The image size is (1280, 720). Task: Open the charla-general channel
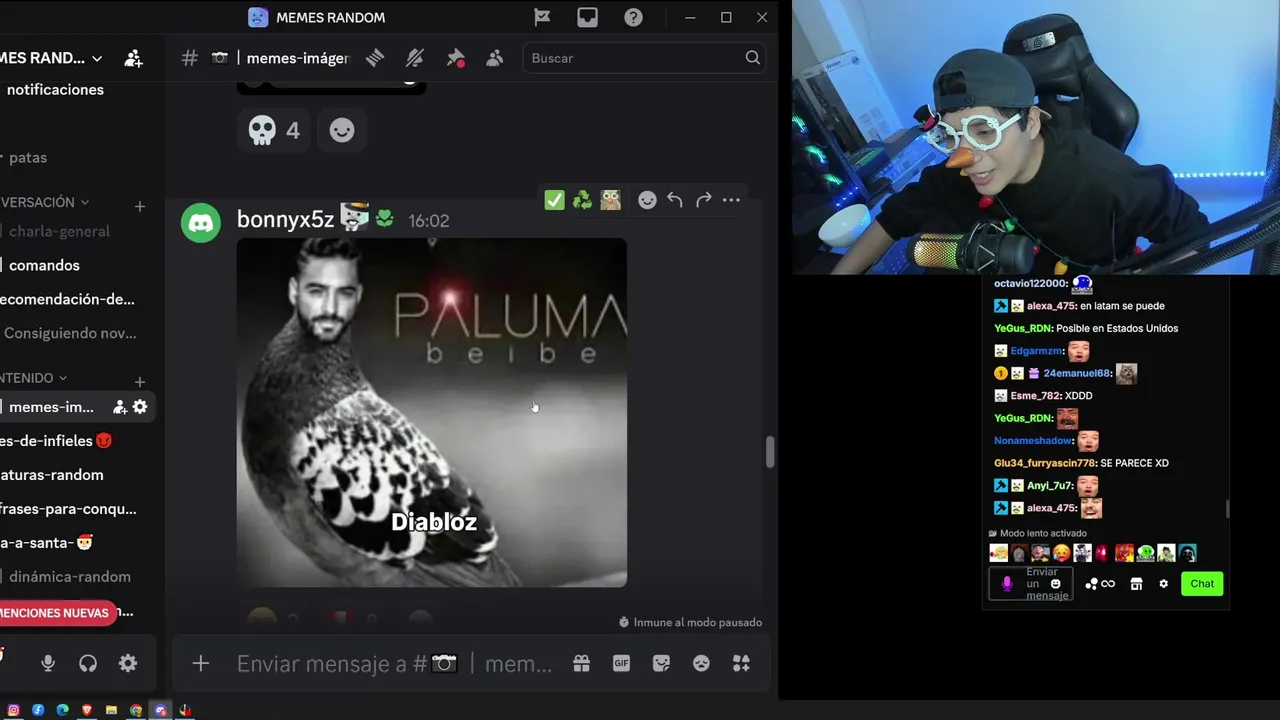point(59,231)
